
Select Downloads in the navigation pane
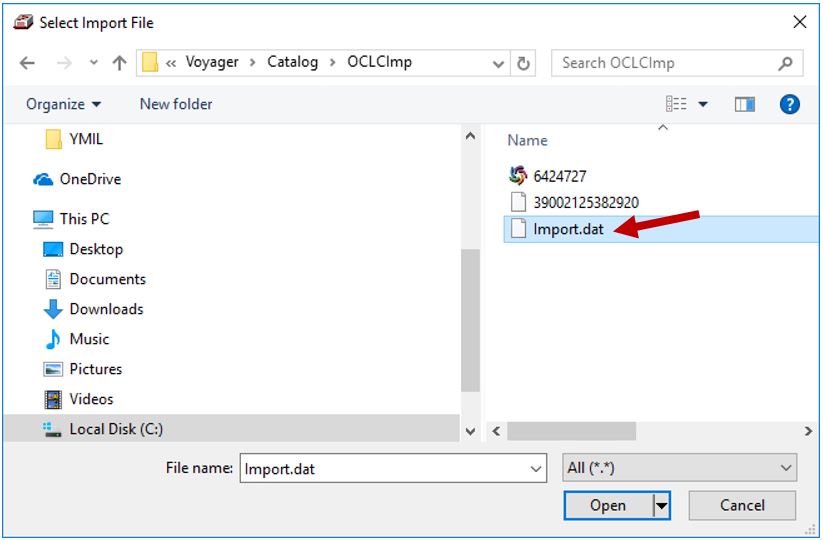point(106,309)
